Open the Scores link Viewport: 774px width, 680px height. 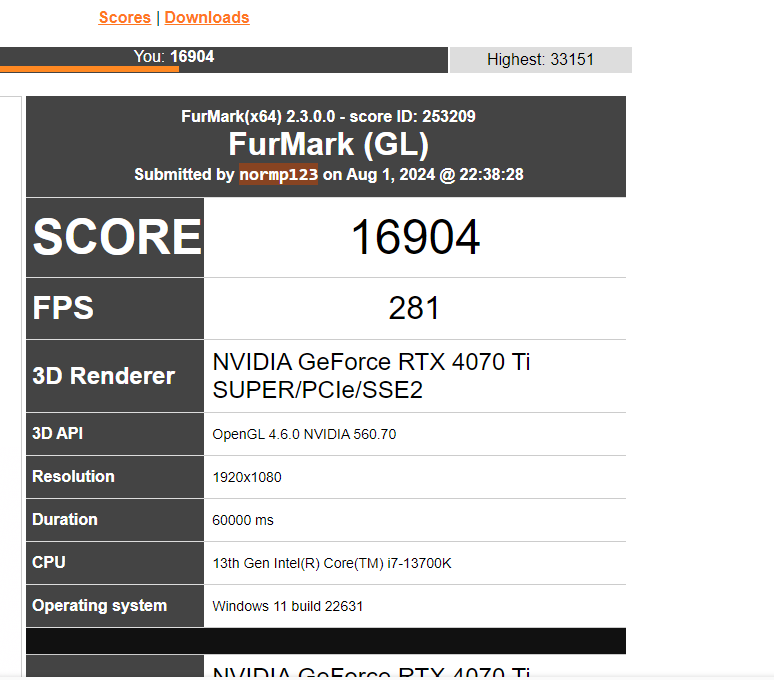point(124,17)
